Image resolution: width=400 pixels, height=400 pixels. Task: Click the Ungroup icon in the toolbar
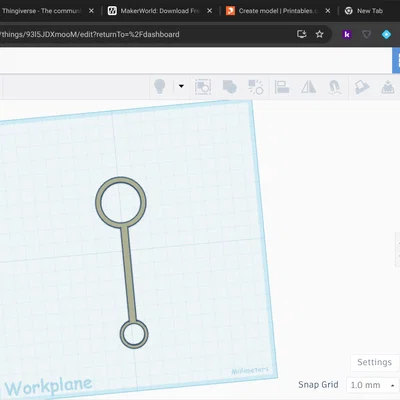256,87
